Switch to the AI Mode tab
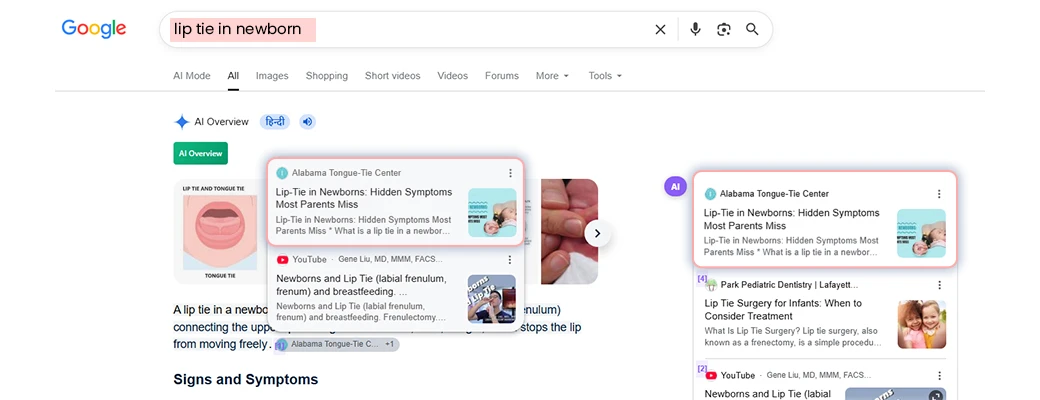1040x400 pixels. (192, 76)
